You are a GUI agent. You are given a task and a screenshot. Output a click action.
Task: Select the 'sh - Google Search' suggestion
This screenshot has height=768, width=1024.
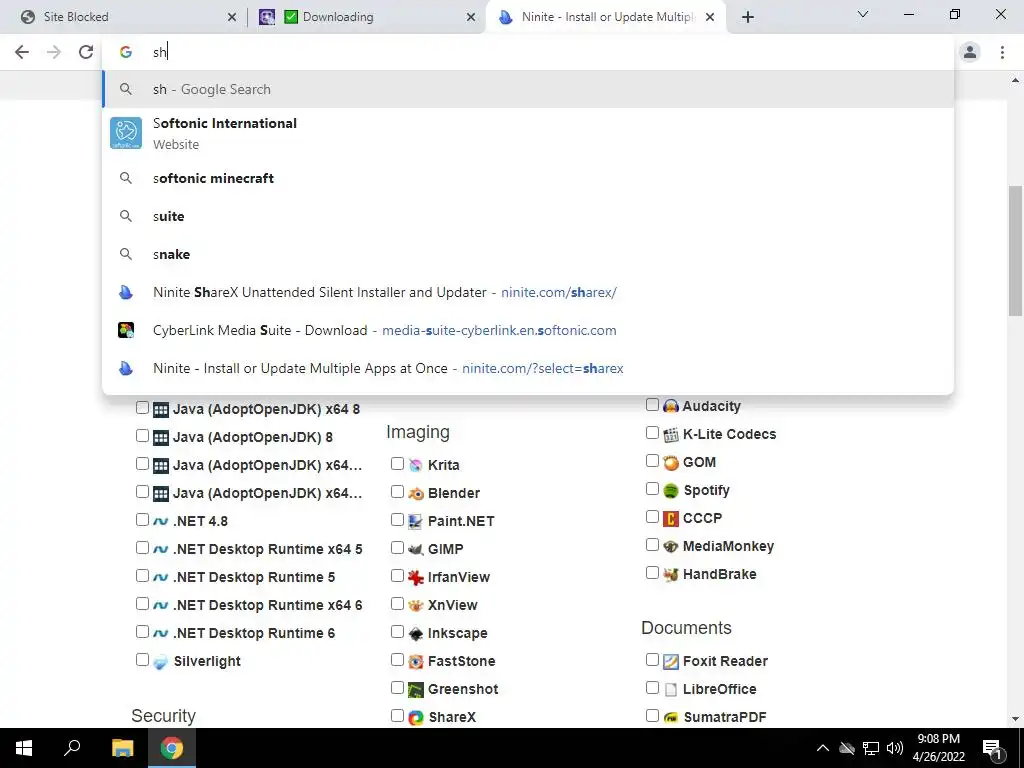(x=528, y=89)
